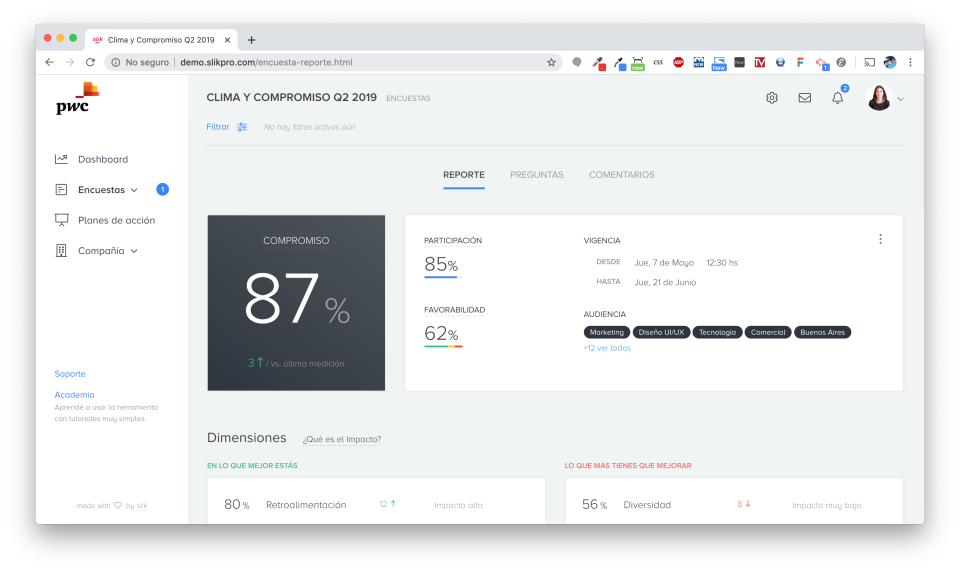Click the css extension icon
Image resolution: width=960 pixels, height=571 pixels.
(x=658, y=62)
